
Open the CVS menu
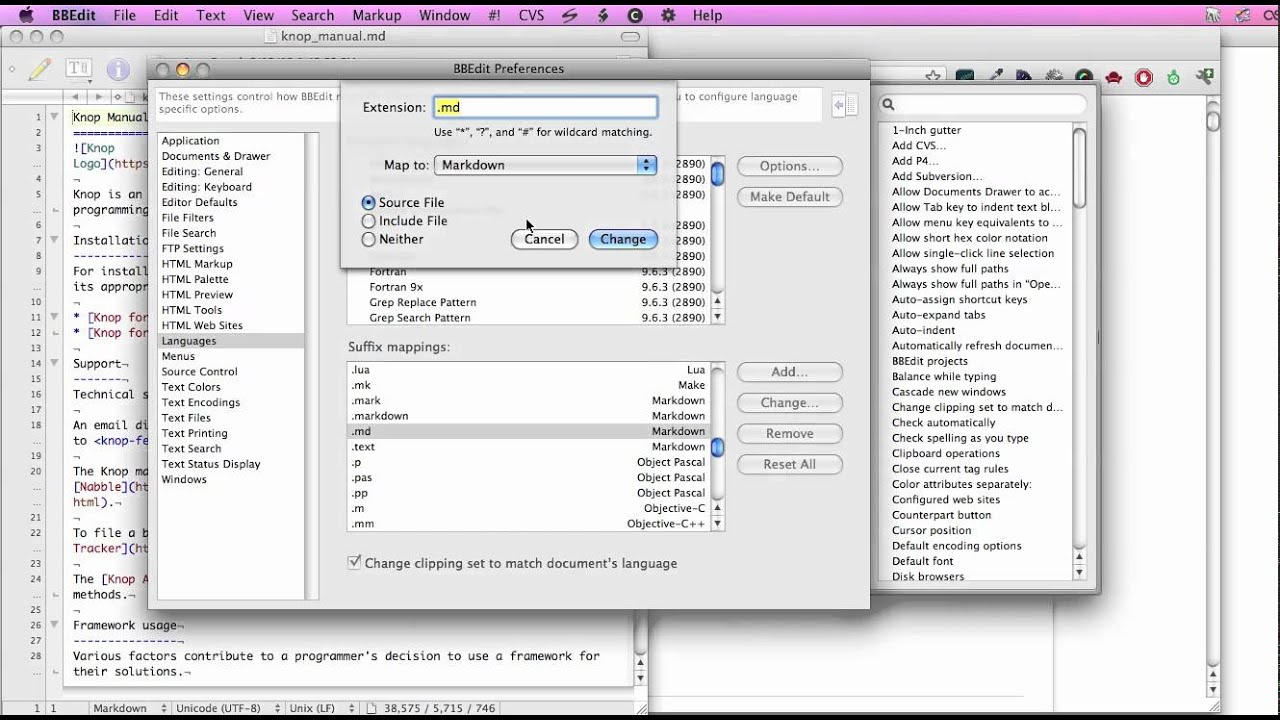(x=531, y=15)
